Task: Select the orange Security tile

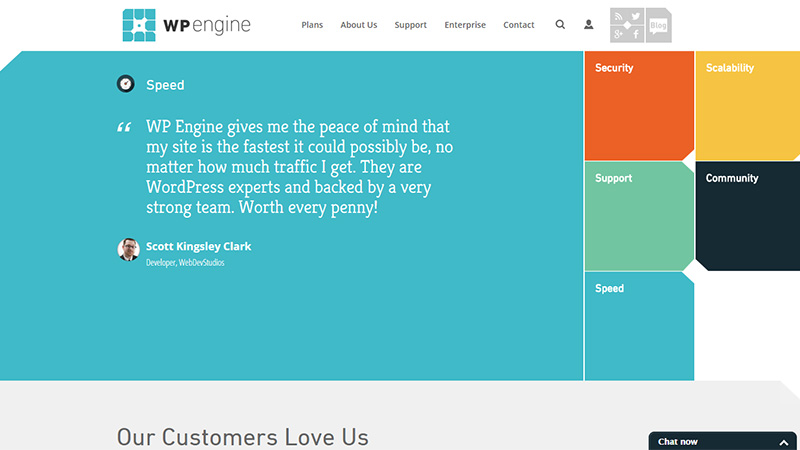Action: [x=639, y=106]
